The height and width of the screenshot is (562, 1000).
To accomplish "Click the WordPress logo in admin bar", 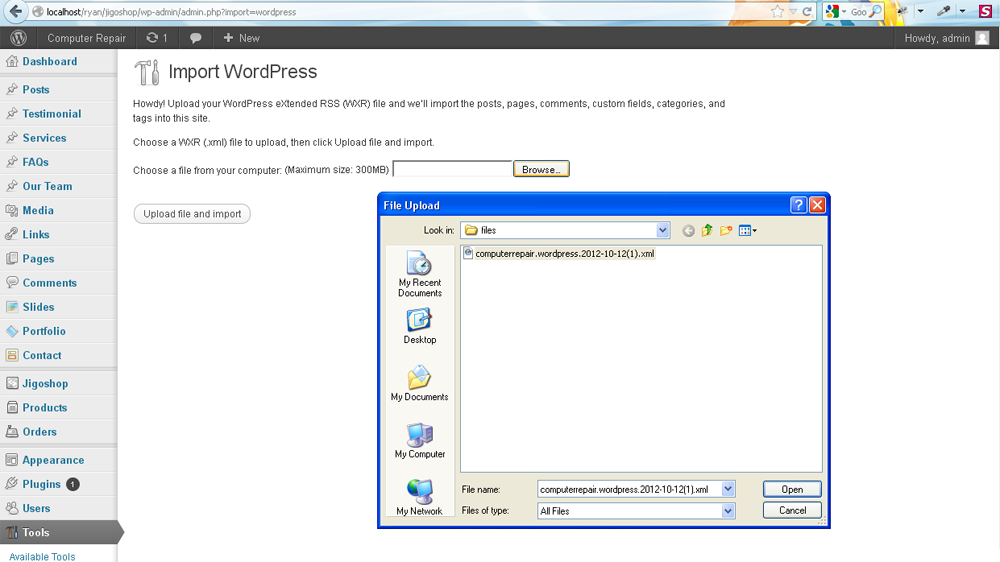I will pyautogui.click(x=18, y=38).
